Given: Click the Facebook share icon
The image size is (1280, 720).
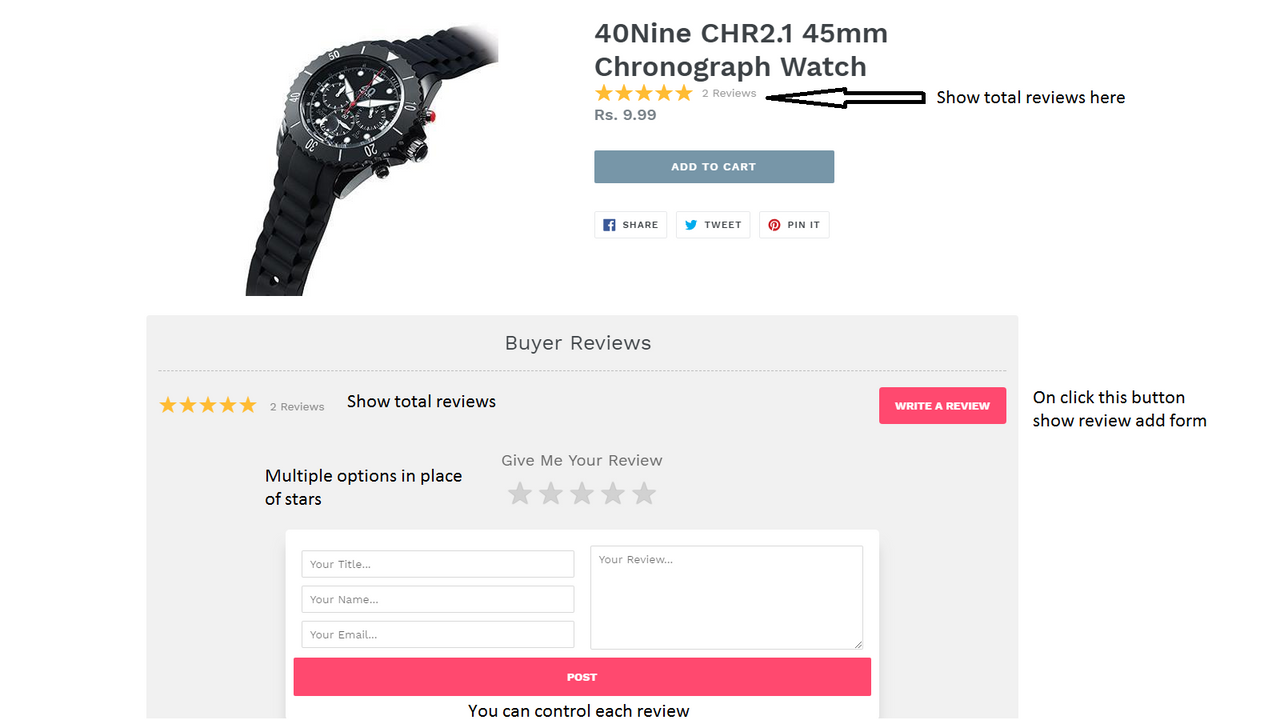Looking at the screenshot, I should click(610, 224).
